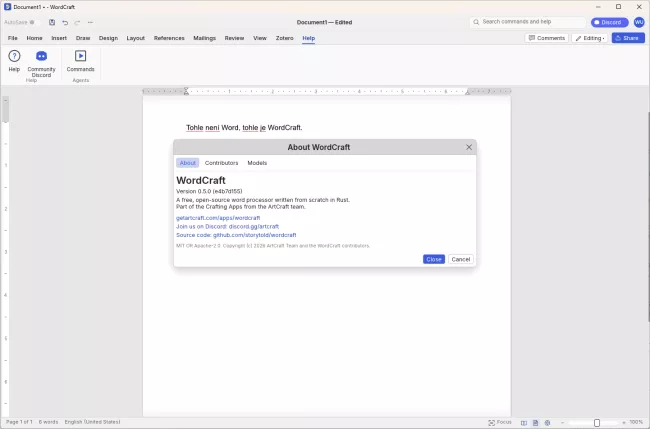The width and height of the screenshot is (650, 429).
Task: Click the 'Version 0.5.0' text in dialog
Action: 209,191
